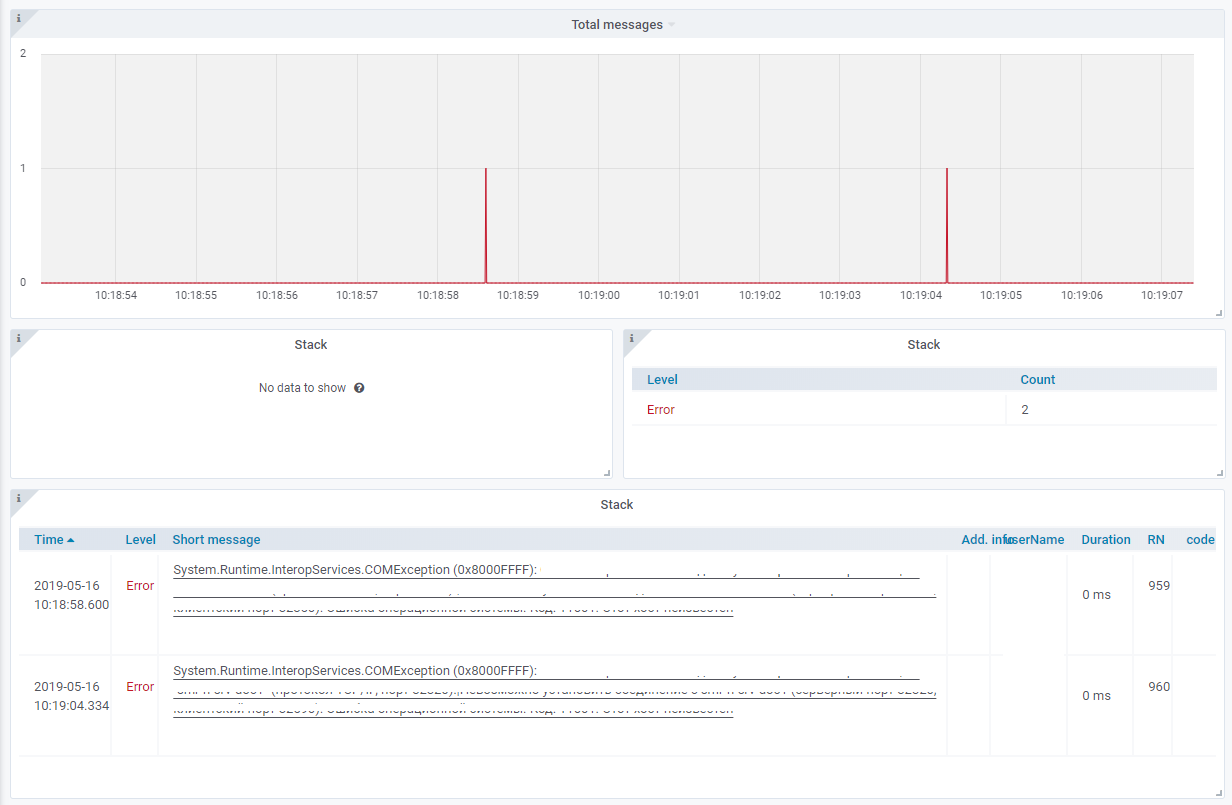This screenshot has width=1232, height=805.
Task: Click the info icon on Stack messages table
Action: pos(18,498)
